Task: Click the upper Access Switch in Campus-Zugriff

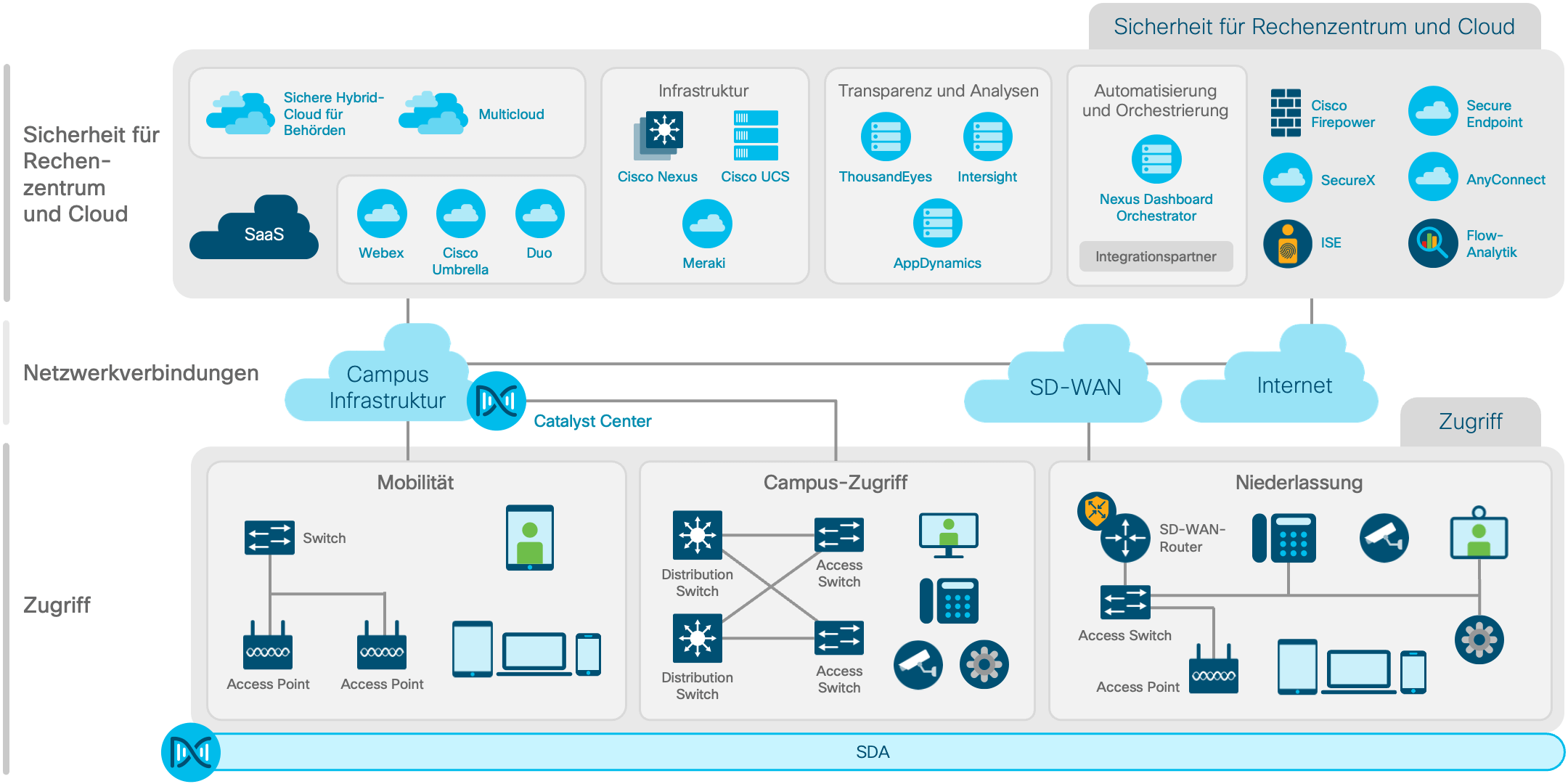Action: click(x=839, y=535)
